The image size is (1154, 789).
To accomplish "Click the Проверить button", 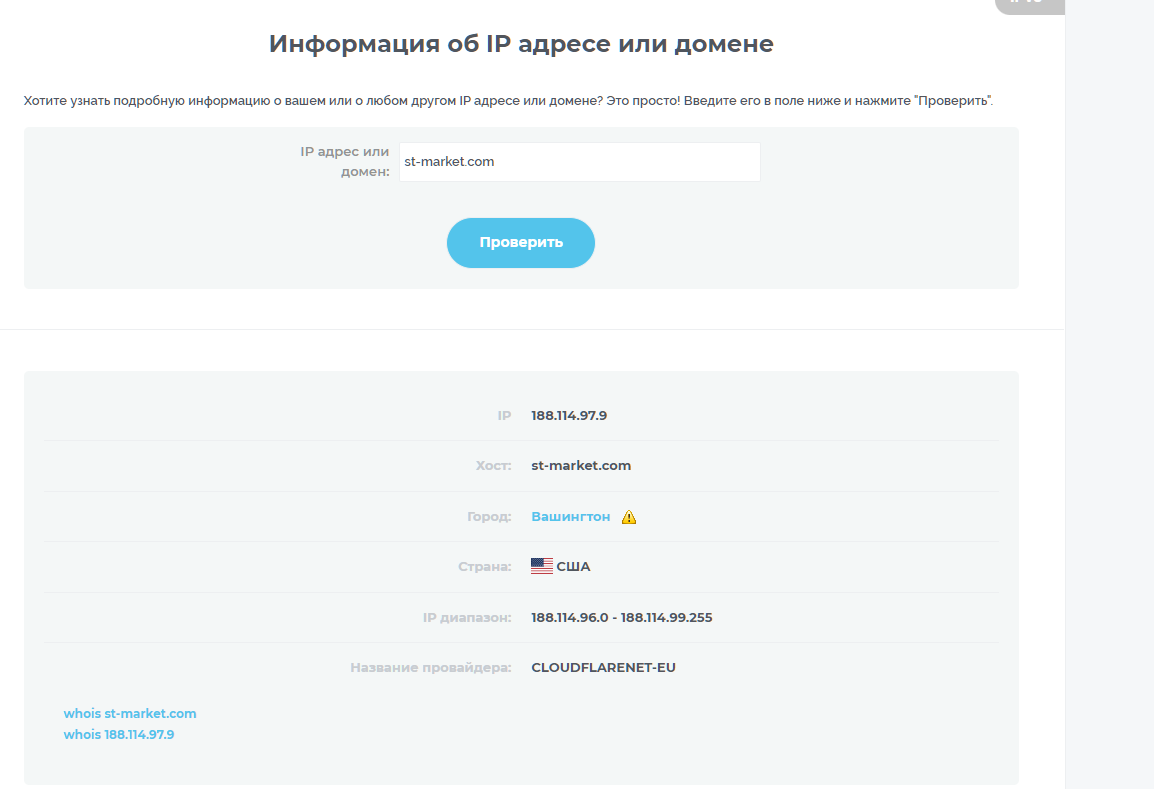I will [x=520, y=243].
